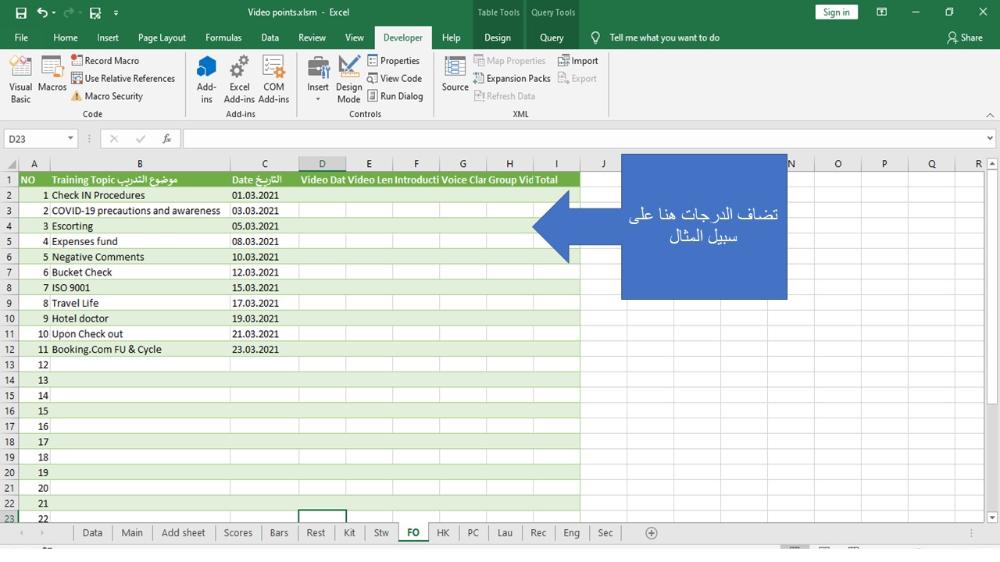
Task: Customize Quick Access Toolbar dropdown
Action: tap(116, 12)
